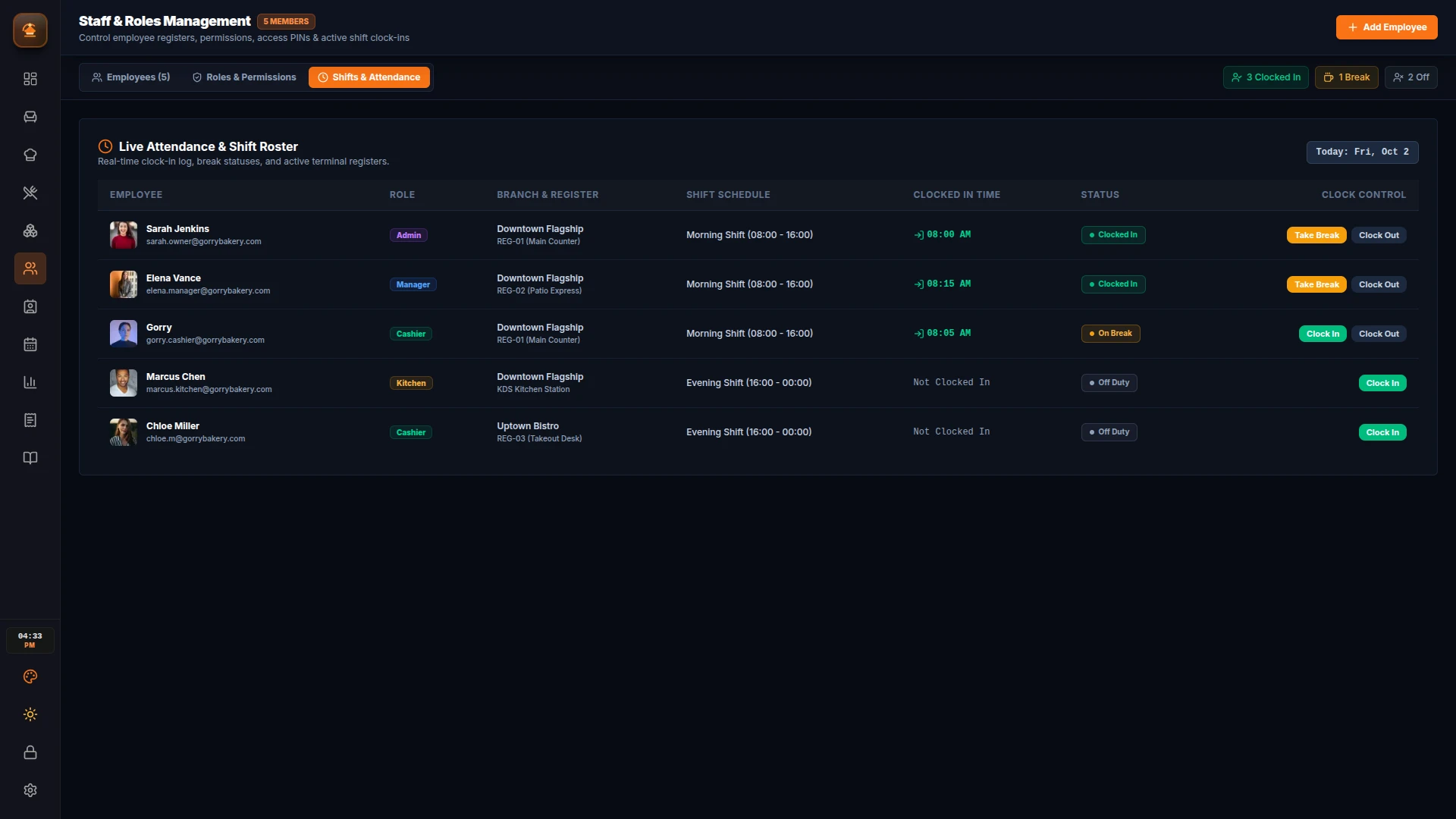Screen dimensions: 1456x819
Task: Click Sarah Jenkins' avatar photo
Action: coord(124,235)
